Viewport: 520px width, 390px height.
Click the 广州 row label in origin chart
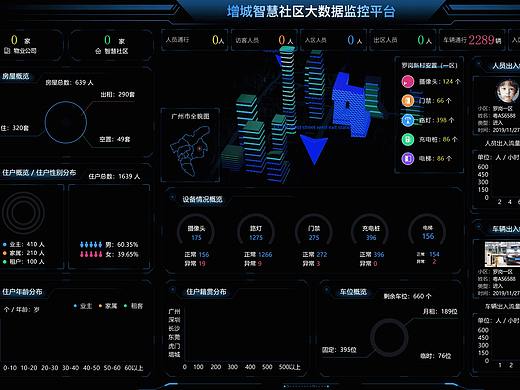174,311
